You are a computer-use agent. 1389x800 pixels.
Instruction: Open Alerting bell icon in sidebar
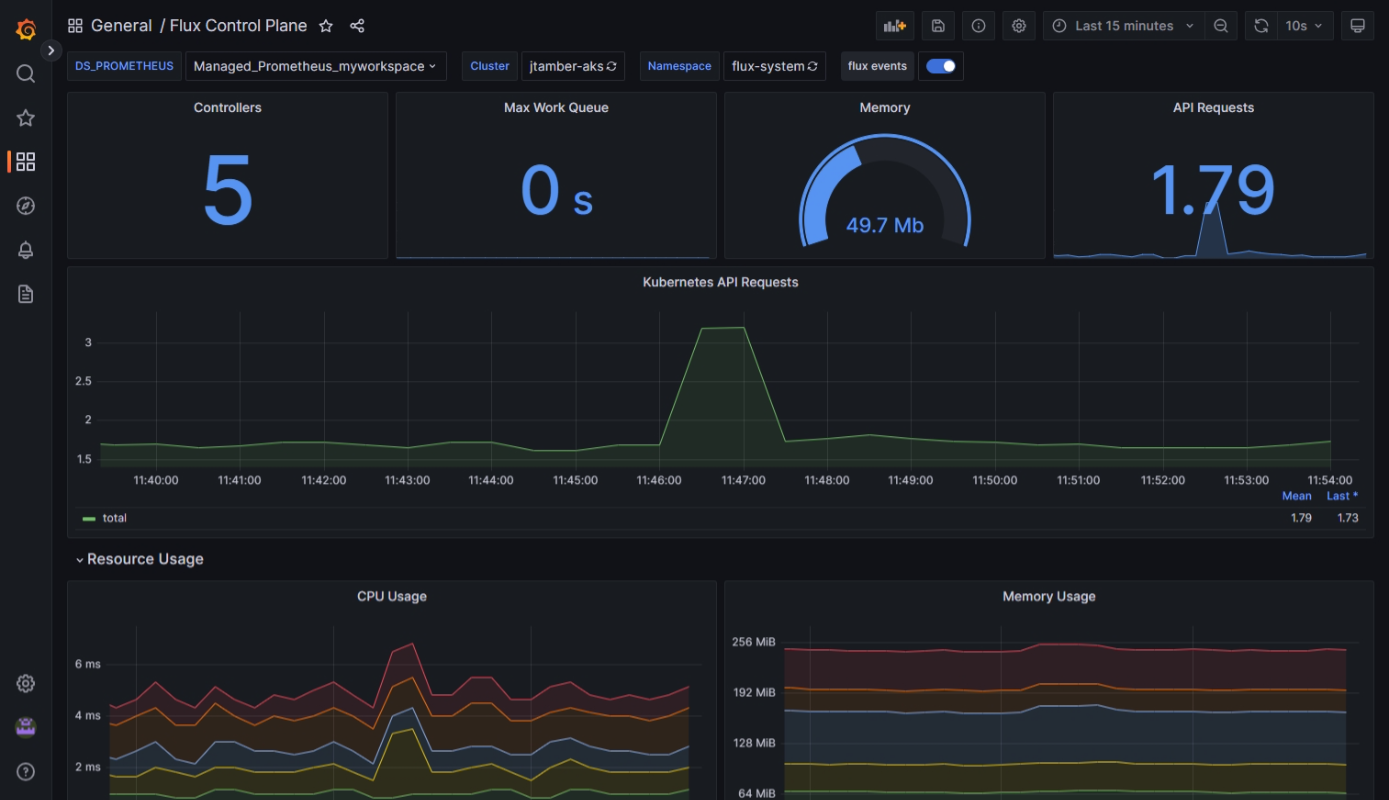click(26, 250)
